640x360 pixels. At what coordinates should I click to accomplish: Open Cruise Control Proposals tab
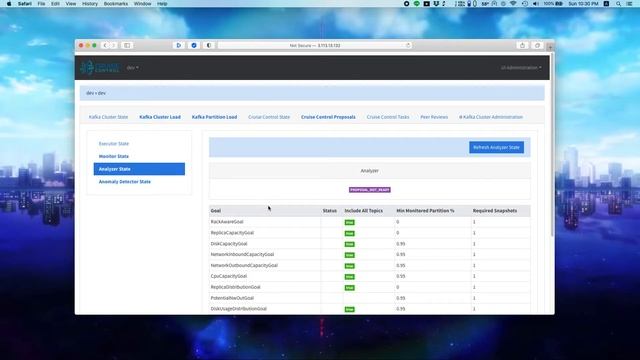[x=328, y=117]
